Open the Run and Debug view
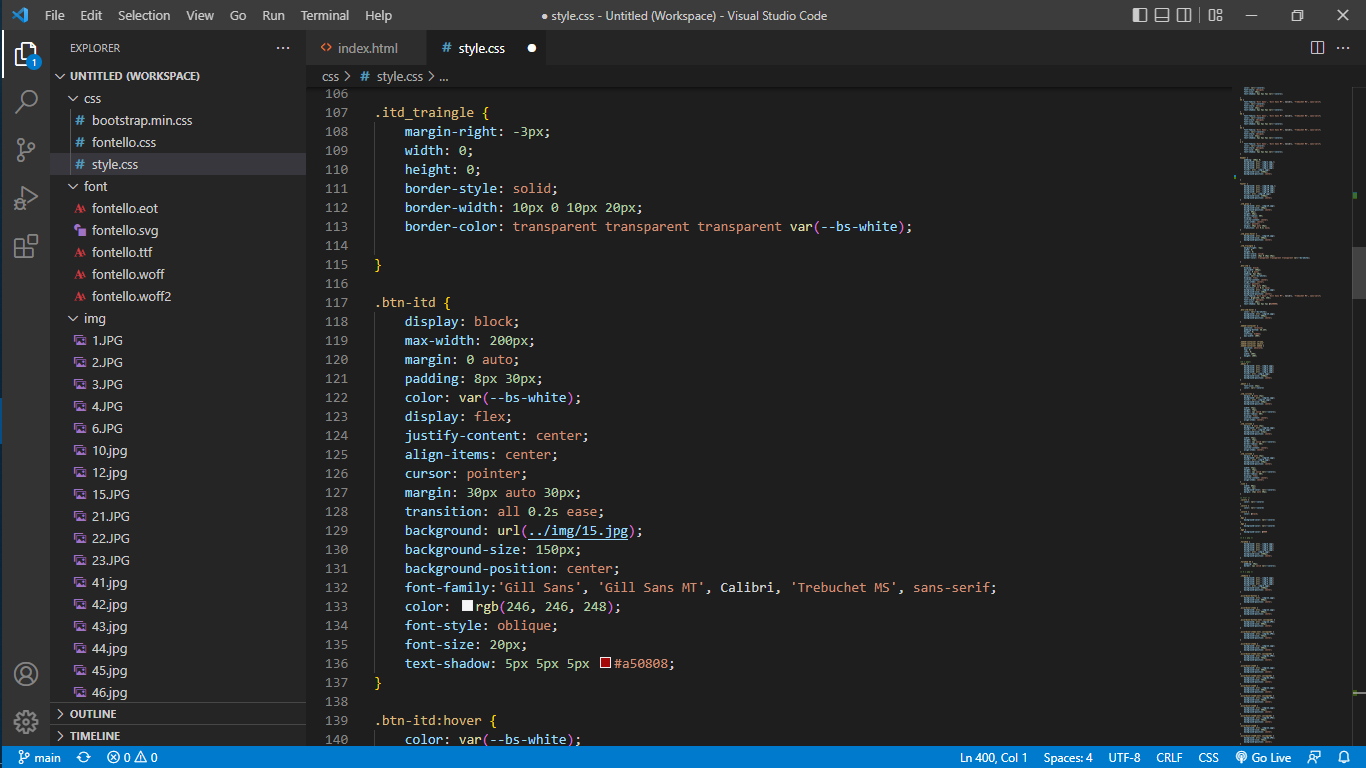 [x=26, y=198]
